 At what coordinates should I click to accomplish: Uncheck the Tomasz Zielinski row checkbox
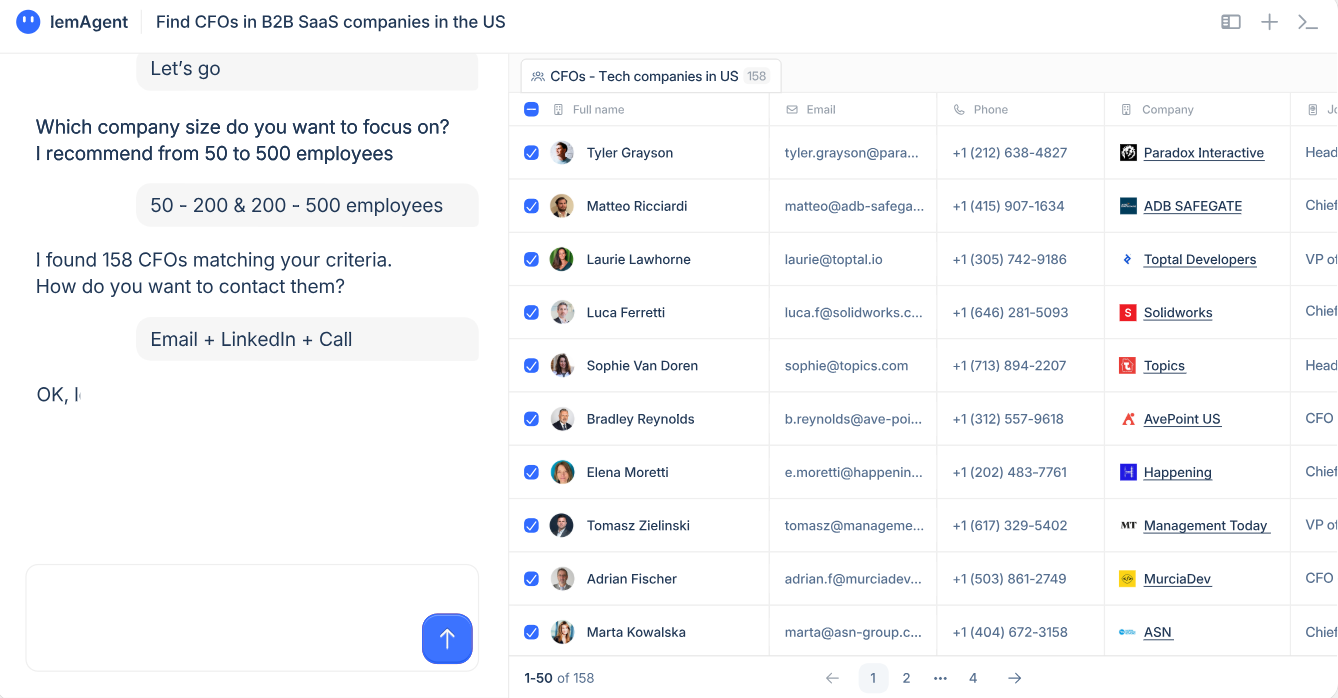(531, 525)
